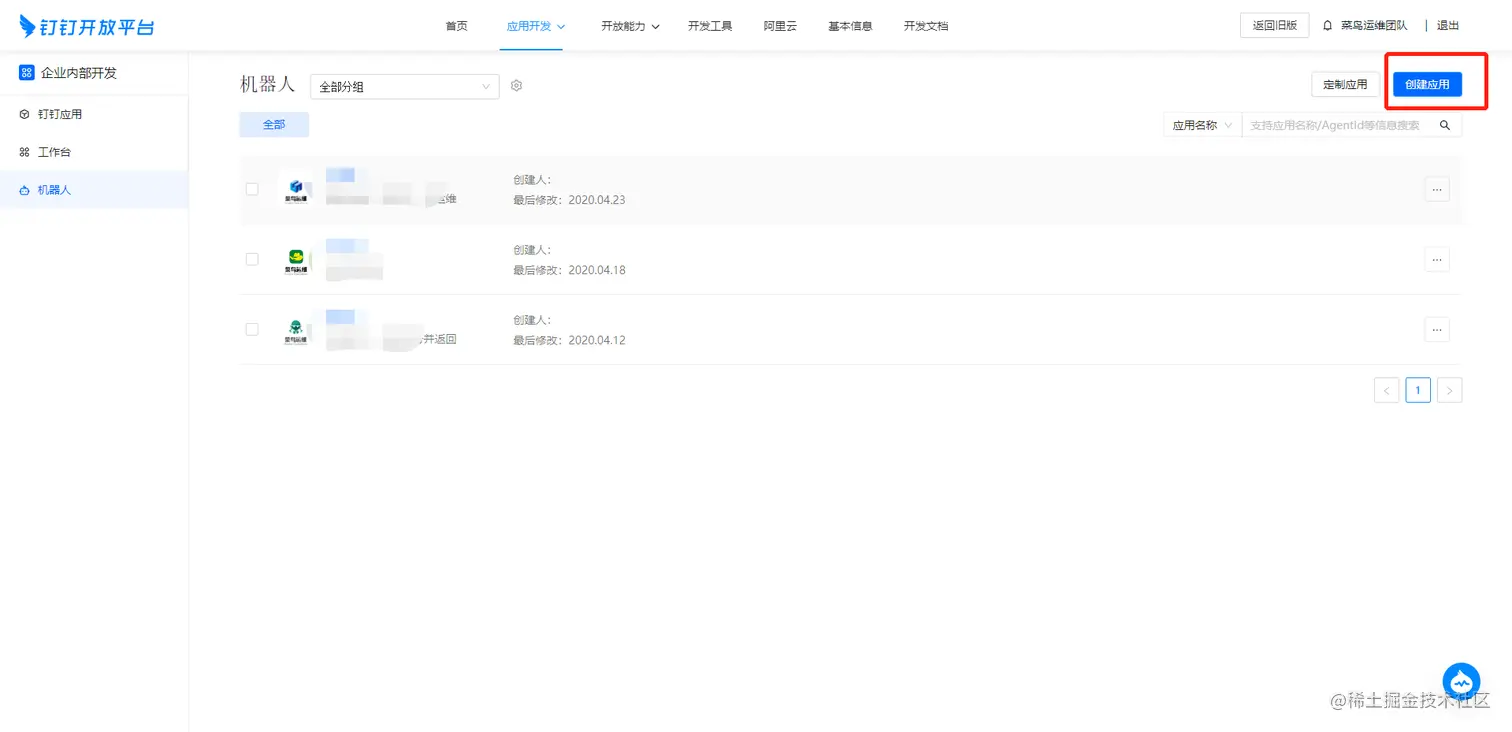Click the 菜鸟运维团队 account name
The height and width of the screenshot is (732, 1512).
pyautogui.click(x=1374, y=26)
